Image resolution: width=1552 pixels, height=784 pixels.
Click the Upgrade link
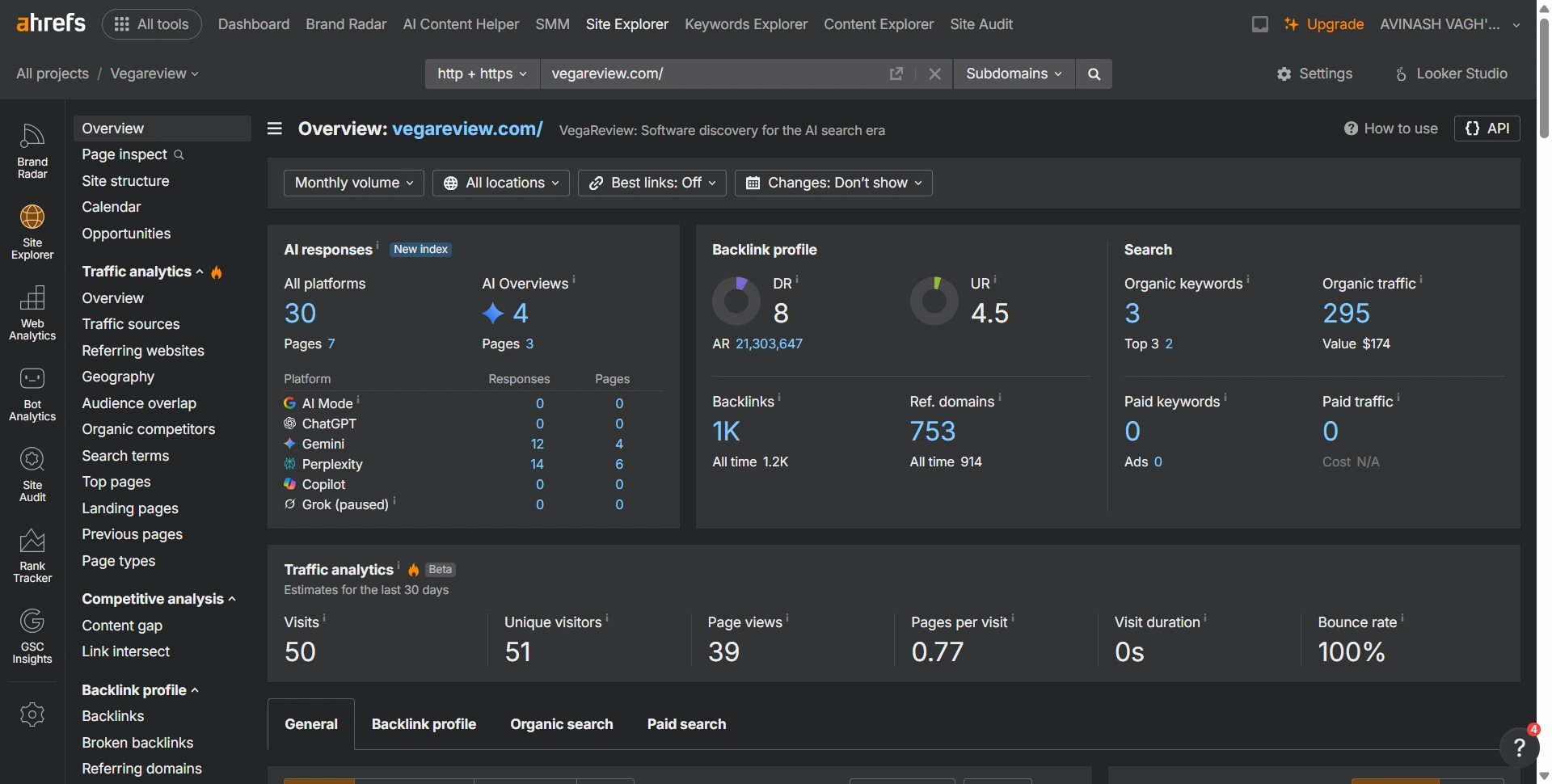(1324, 24)
